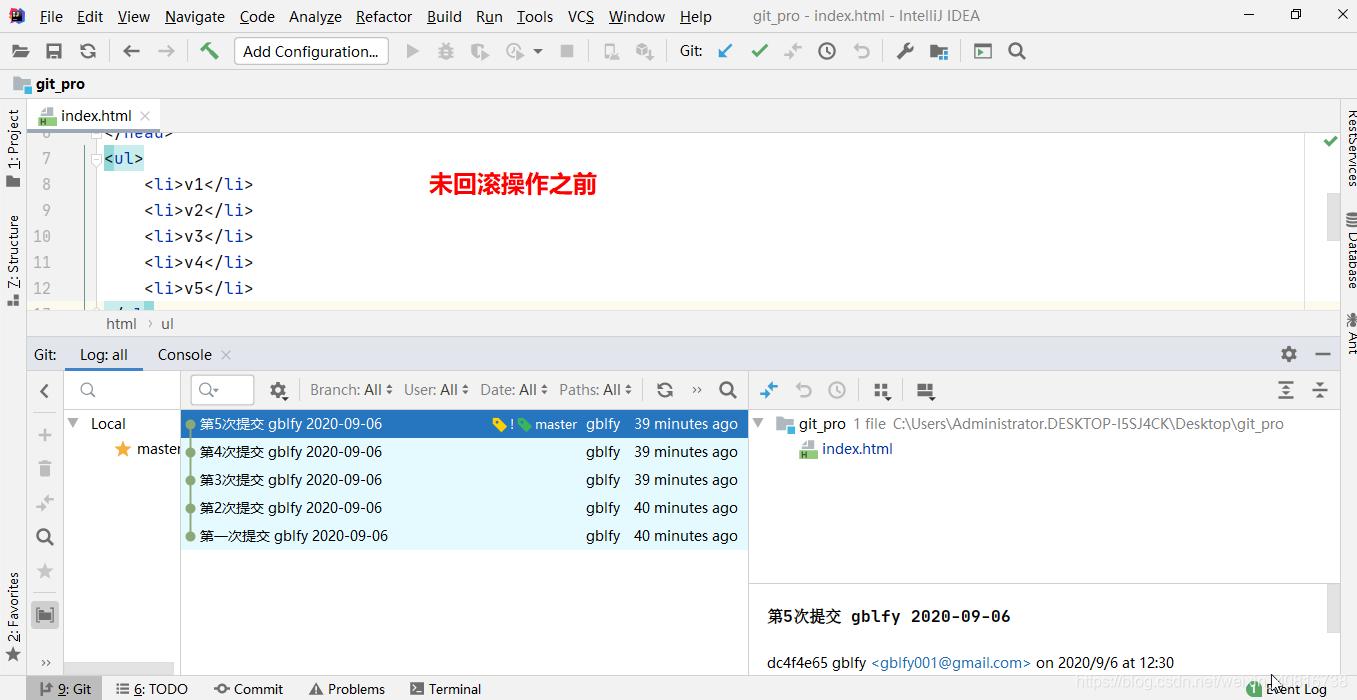The width and height of the screenshot is (1357, 700).
Task: Show more log toolbar actions (>>)
Action: 697,390
